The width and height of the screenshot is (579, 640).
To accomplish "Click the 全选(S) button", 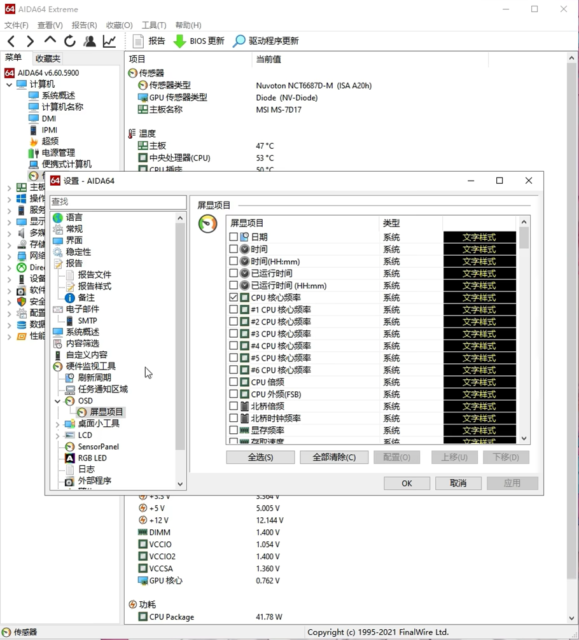I will tap(260, 457).
